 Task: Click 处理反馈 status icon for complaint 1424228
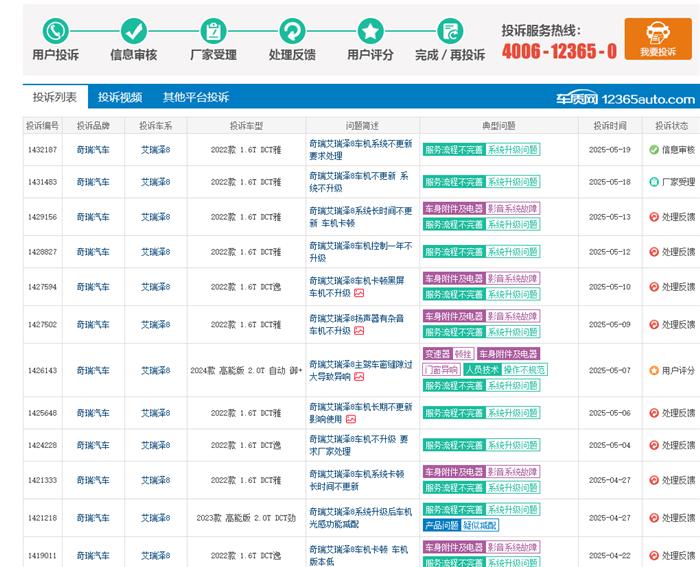pos(654,445)
